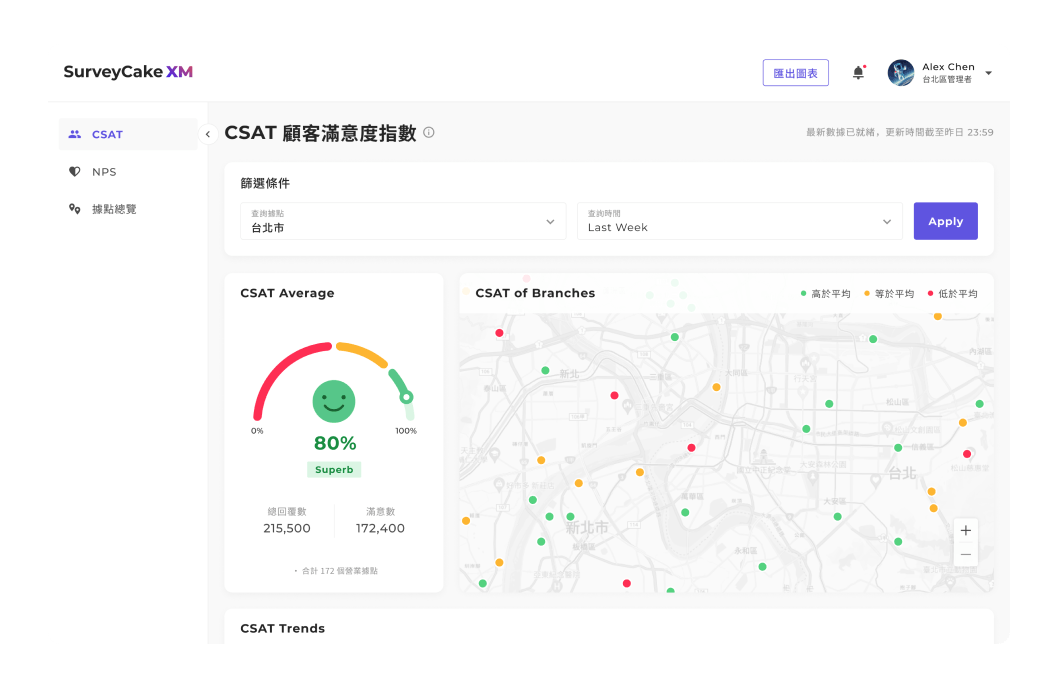Click Alex Chen's profile avatar
The height and width of the screenshot is (696, 1058).
[x=901, y=73]
